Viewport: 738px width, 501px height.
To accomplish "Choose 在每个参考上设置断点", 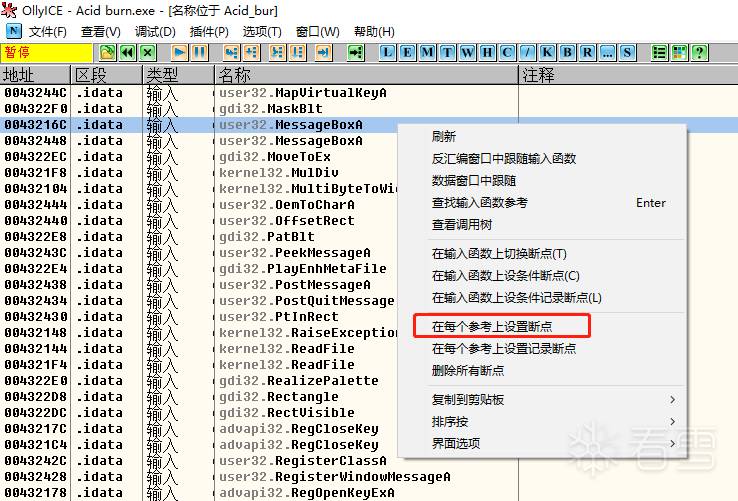I will click(542, 326).
